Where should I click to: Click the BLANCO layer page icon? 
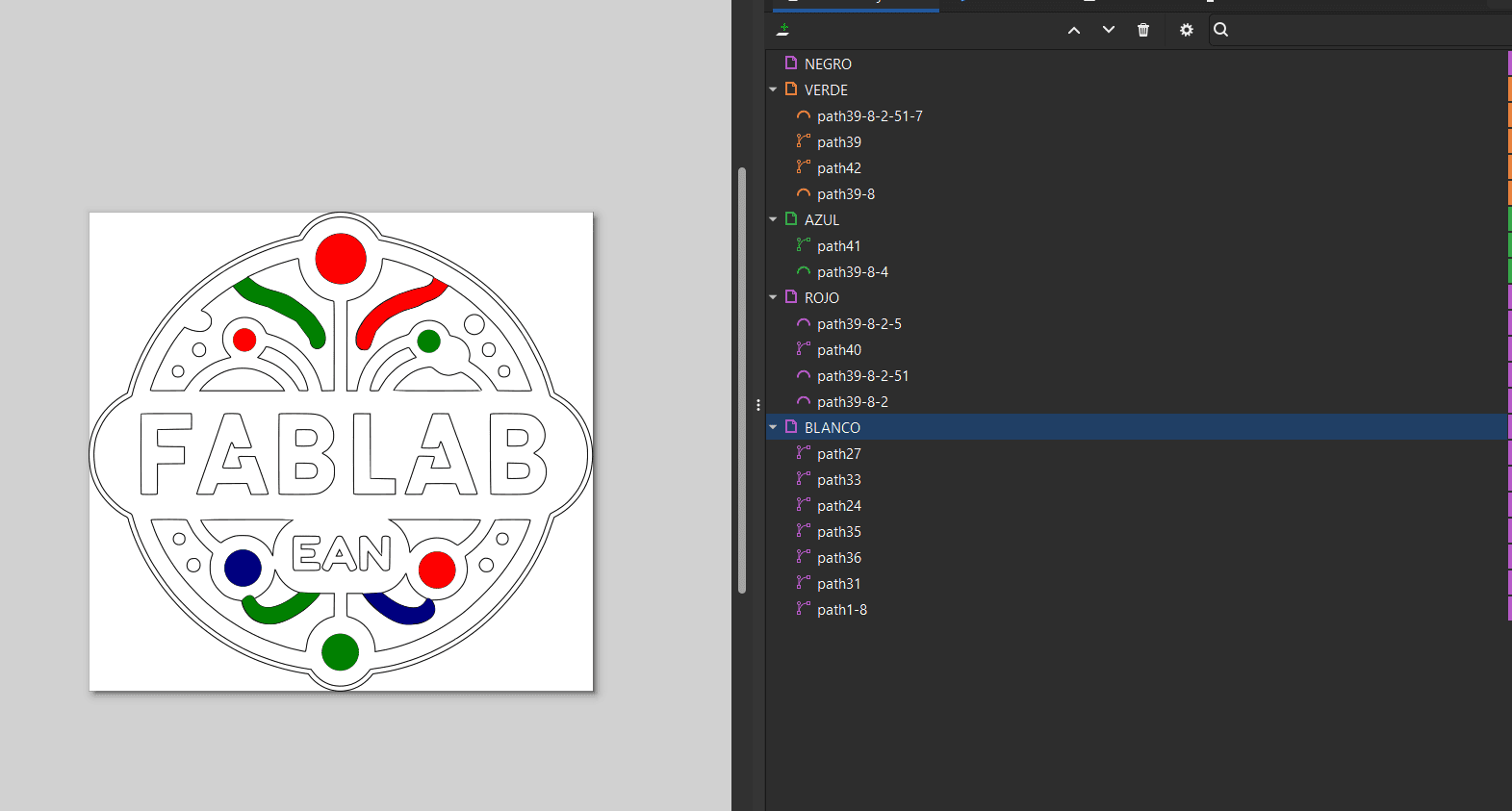pos(791,426)
